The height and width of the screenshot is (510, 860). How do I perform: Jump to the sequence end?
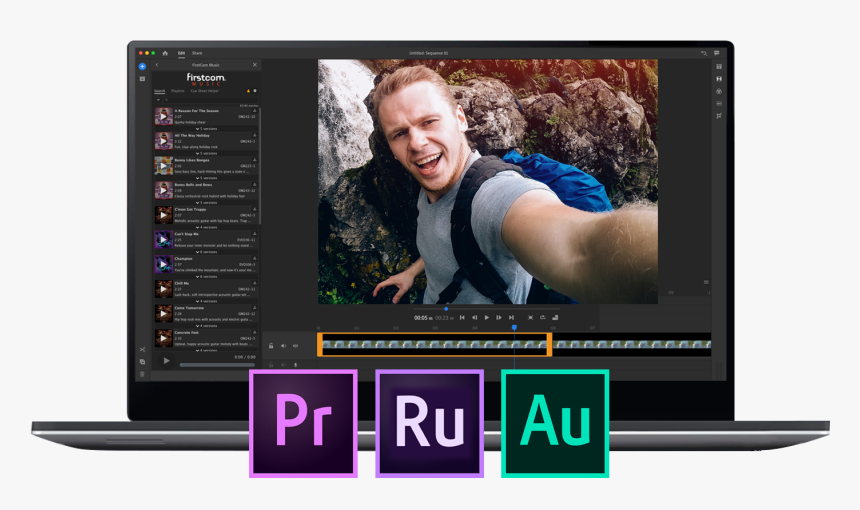click(x=511, y=318)
